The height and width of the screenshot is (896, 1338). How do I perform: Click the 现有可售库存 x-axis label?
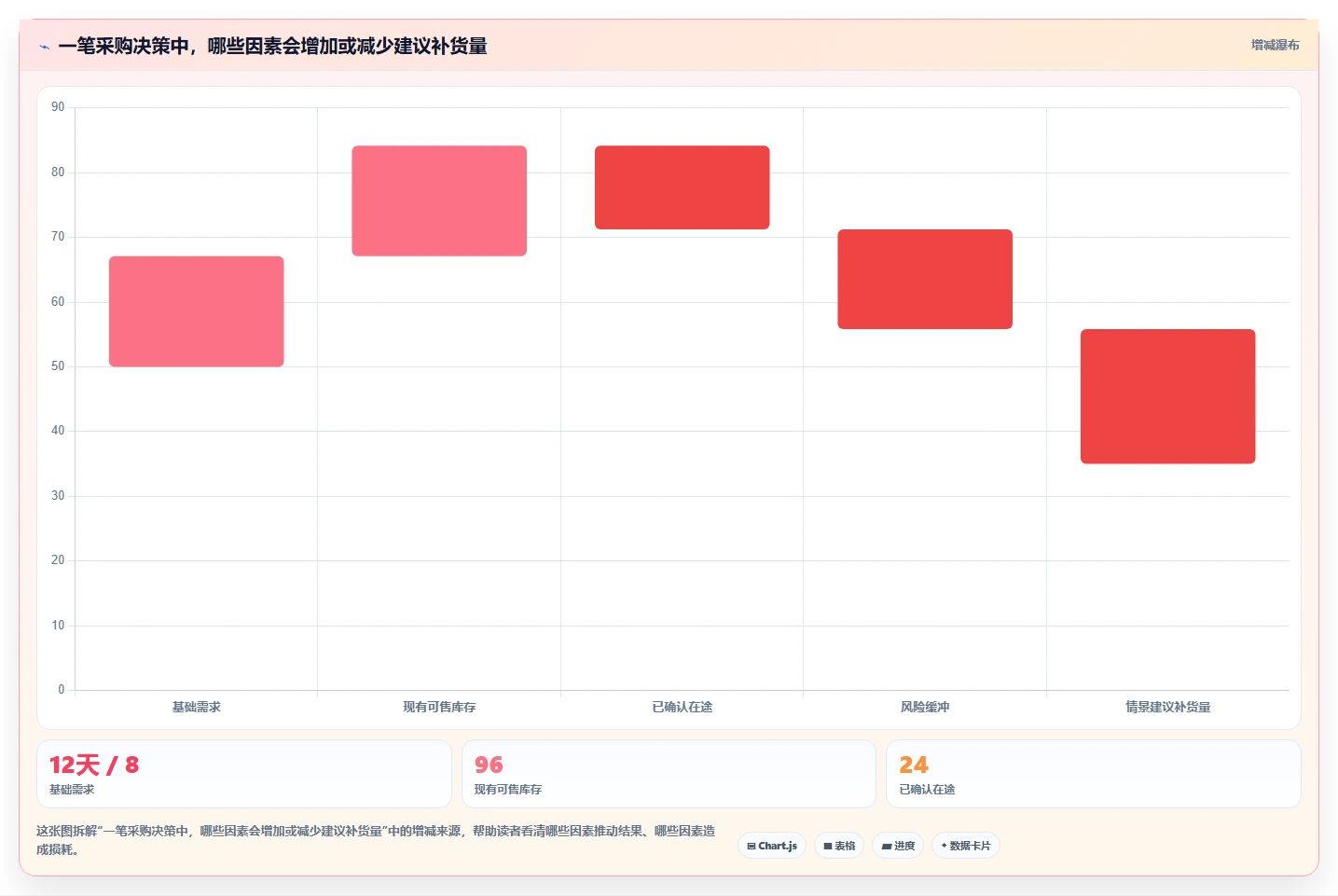point(439,707)
